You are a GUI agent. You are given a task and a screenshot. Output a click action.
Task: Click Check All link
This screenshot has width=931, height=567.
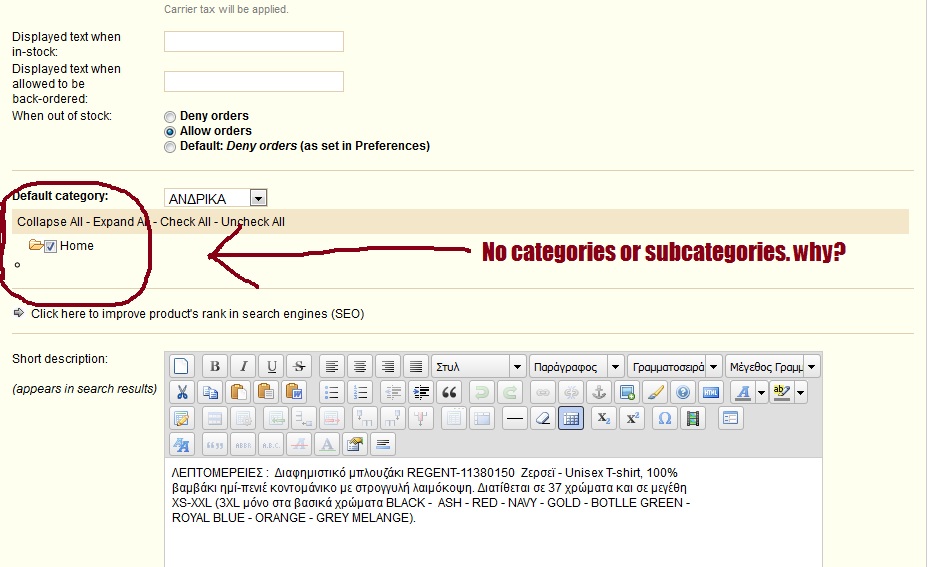click(x=185, y=221)
